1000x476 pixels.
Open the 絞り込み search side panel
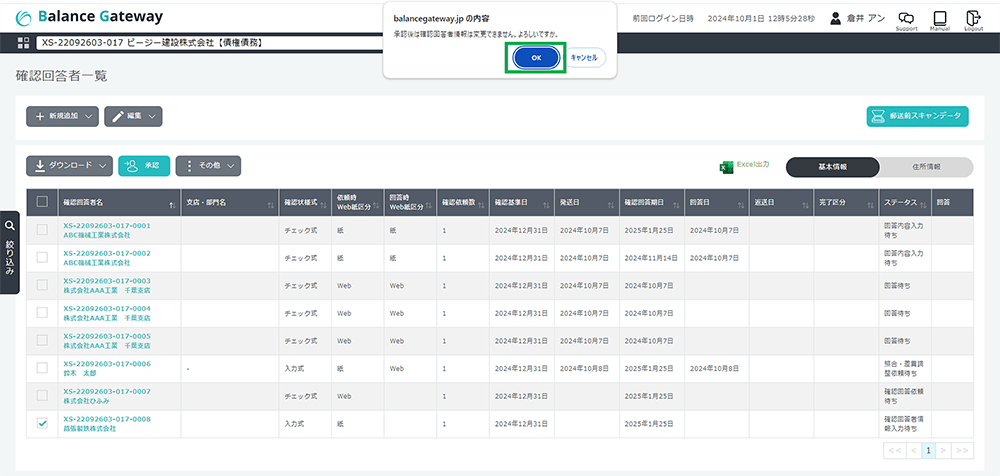(9, 252)
